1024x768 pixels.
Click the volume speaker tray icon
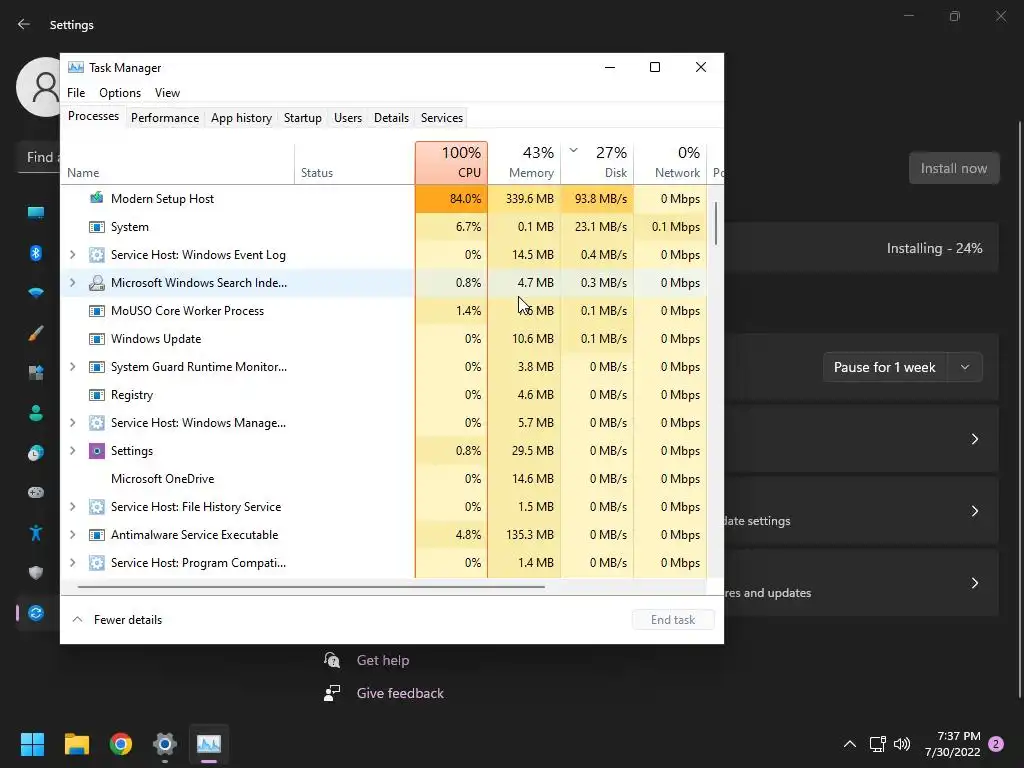click(x=902, y=744)
